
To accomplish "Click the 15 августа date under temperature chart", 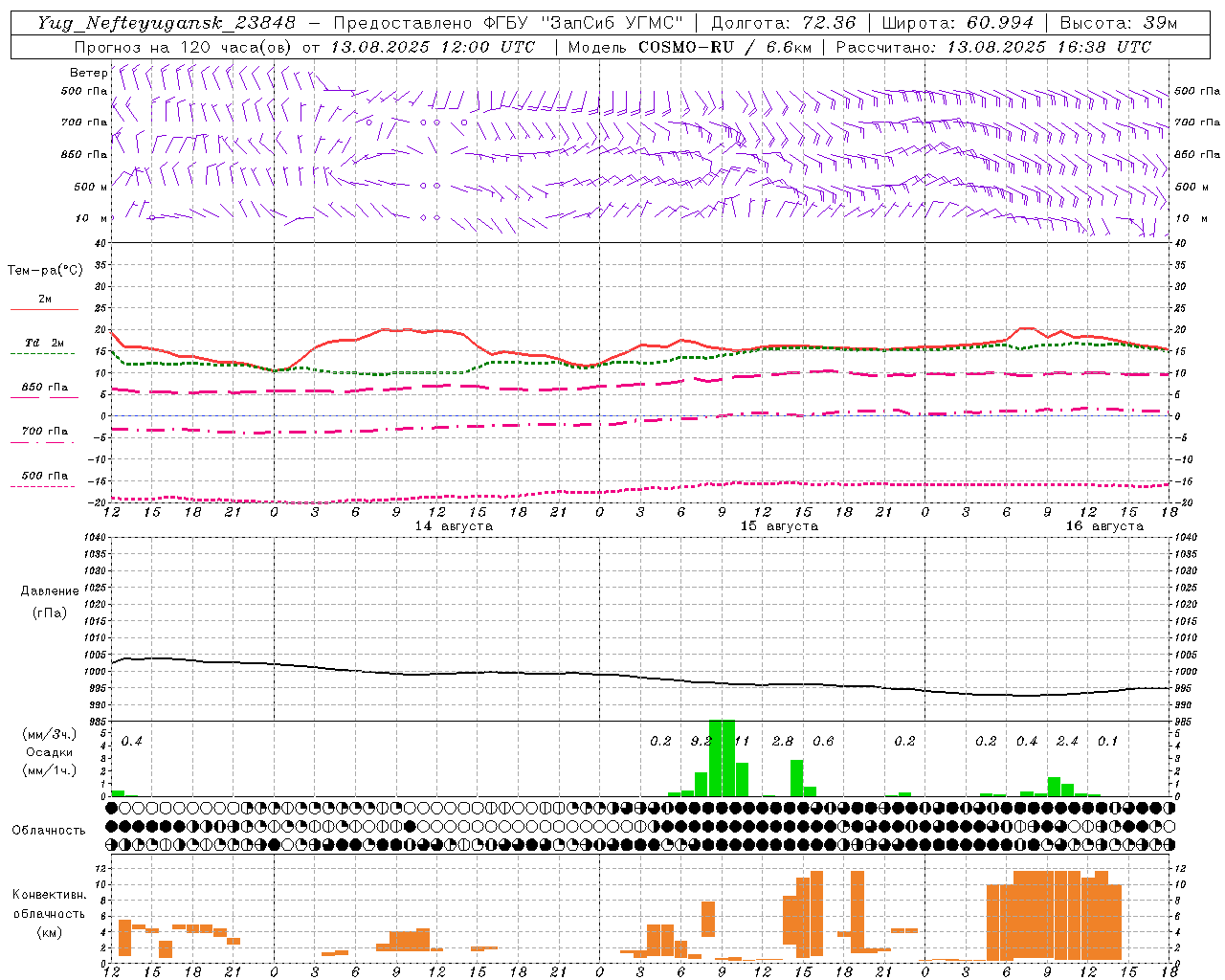I will click(779, 526).
